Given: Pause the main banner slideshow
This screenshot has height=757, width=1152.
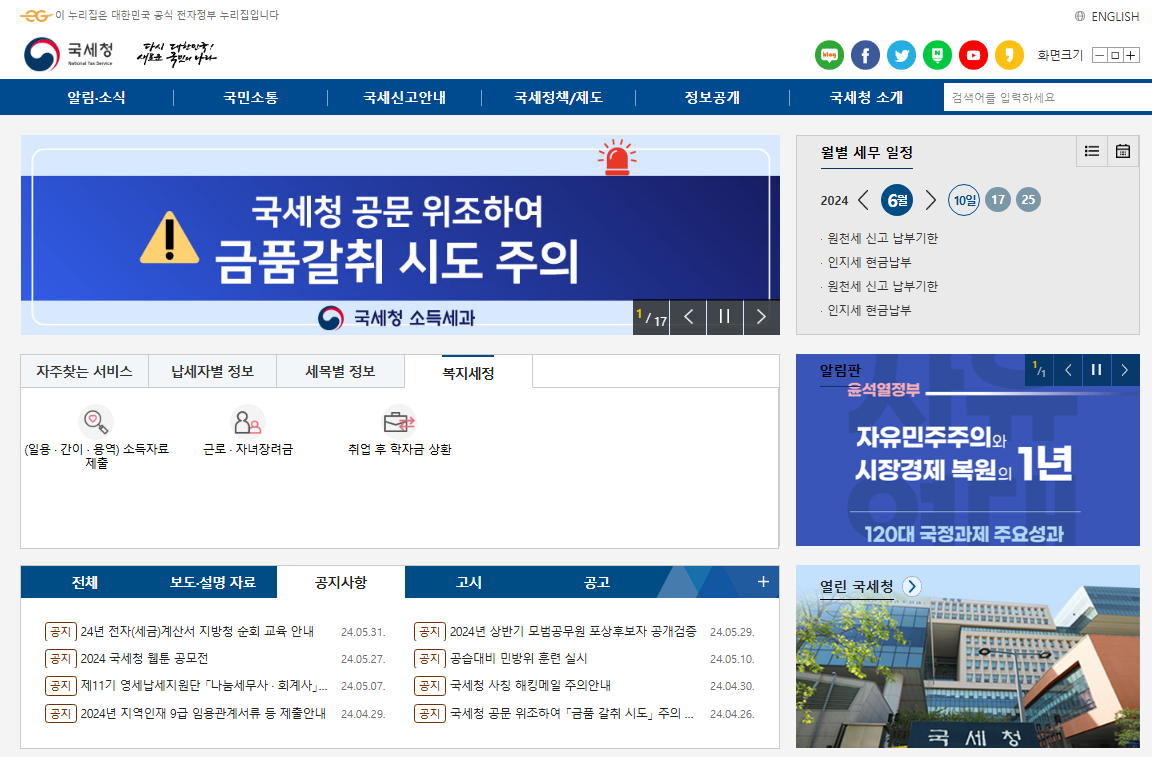Looking at the screenshot, I should pyautogui.click(x=724, y=317).
